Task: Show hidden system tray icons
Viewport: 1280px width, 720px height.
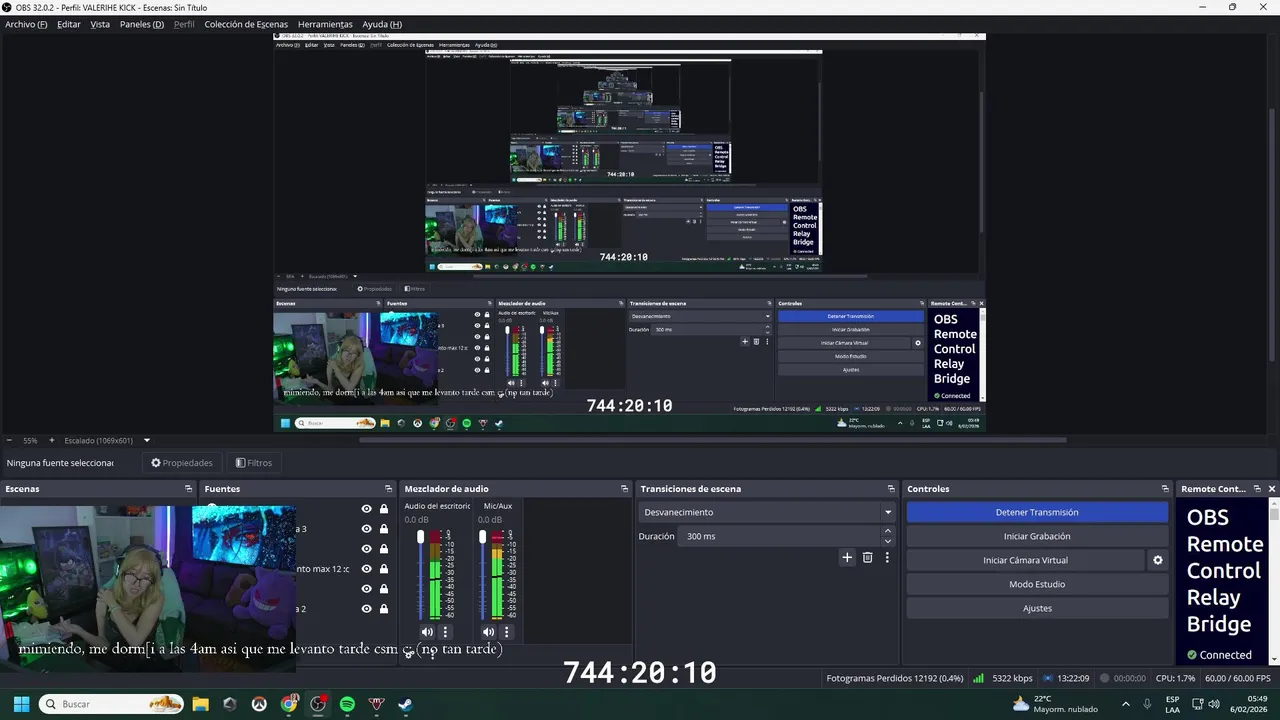Action: (x=1126, y=704)
